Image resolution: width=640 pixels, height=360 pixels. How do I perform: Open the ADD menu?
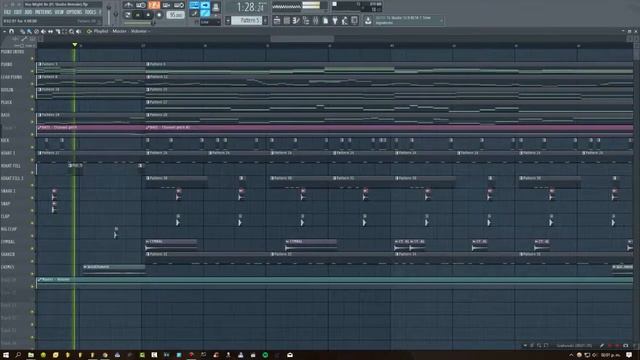point(28,12)
